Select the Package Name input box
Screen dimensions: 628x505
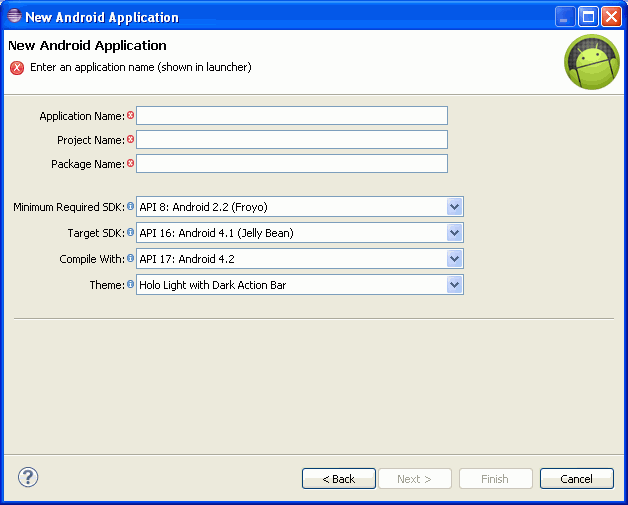(x=292, y=164)
